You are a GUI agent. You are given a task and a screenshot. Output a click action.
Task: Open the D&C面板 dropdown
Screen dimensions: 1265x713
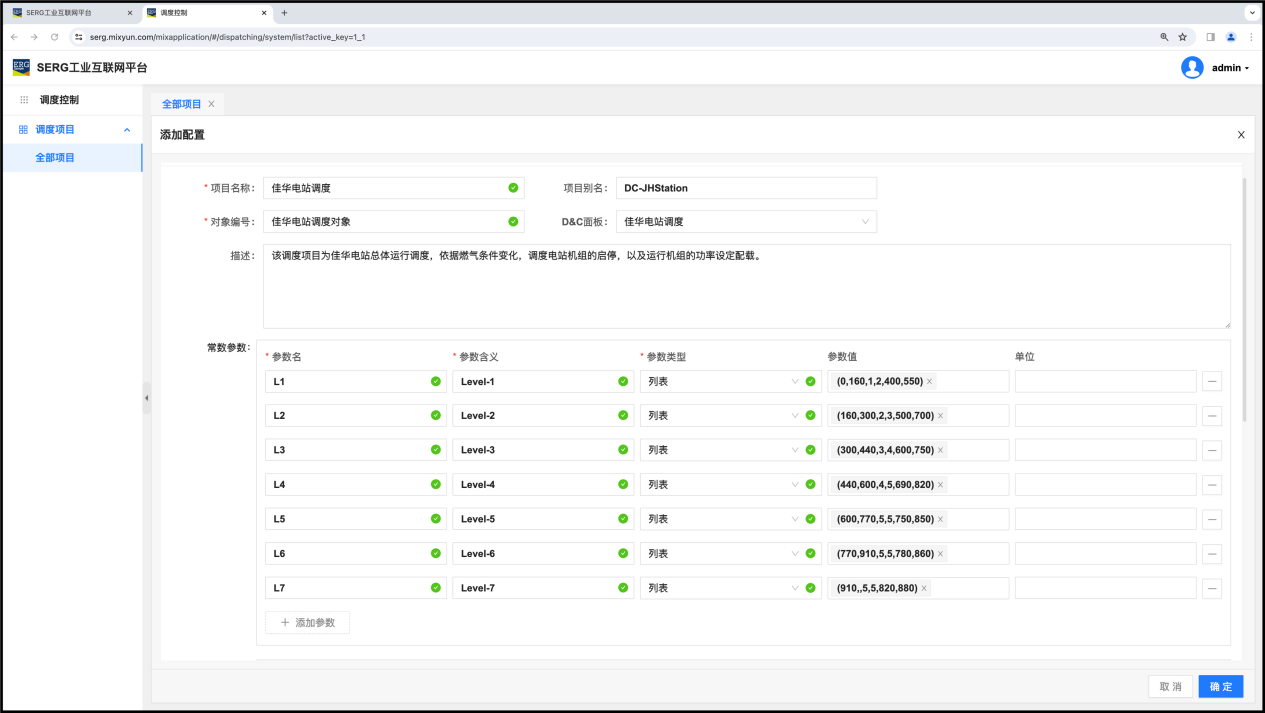click(746, 222)
